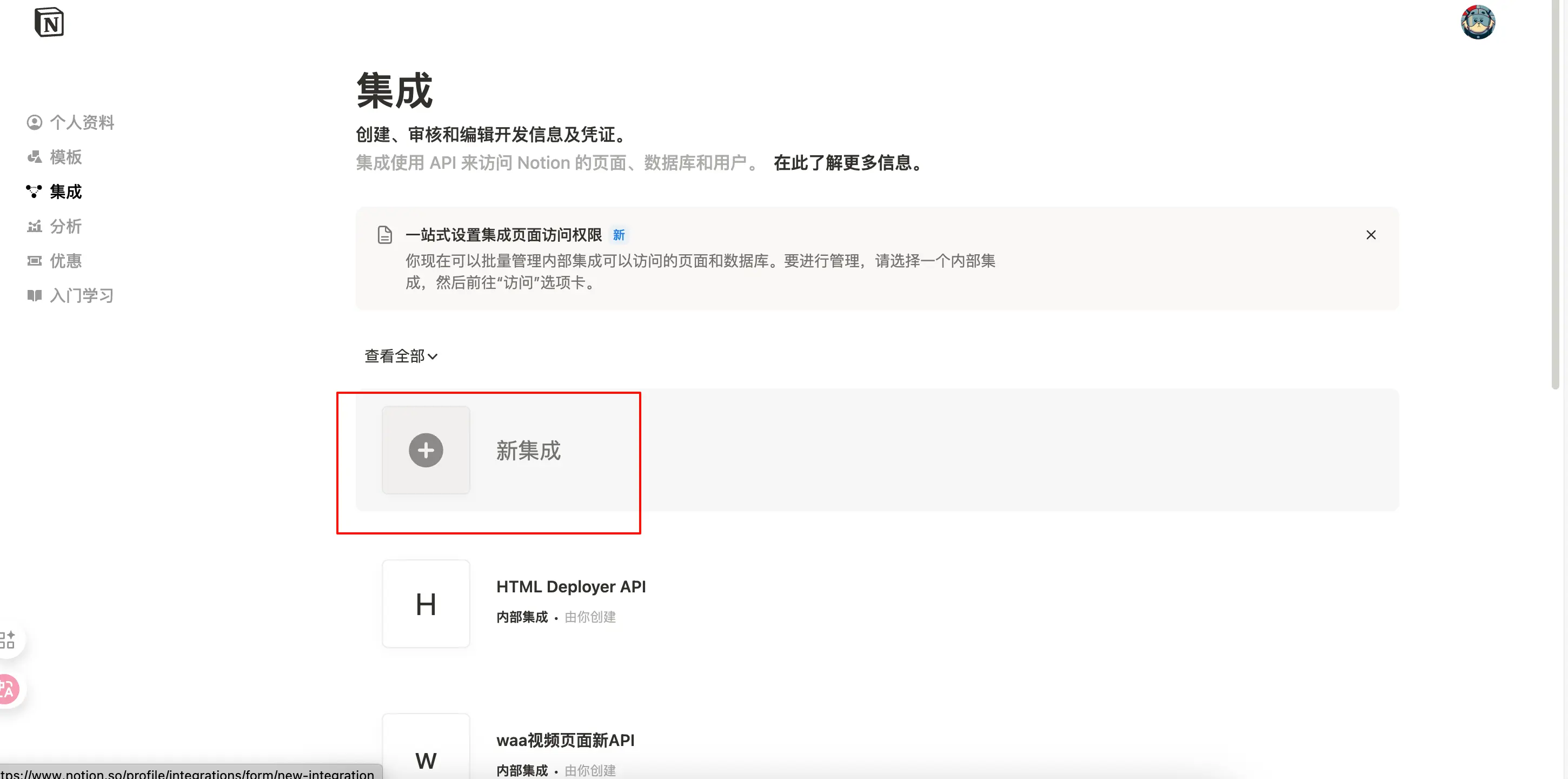Select the 集成 integrations sidebar icon
This screenshot has height=779, width=1568.
(x=34, y=192)
